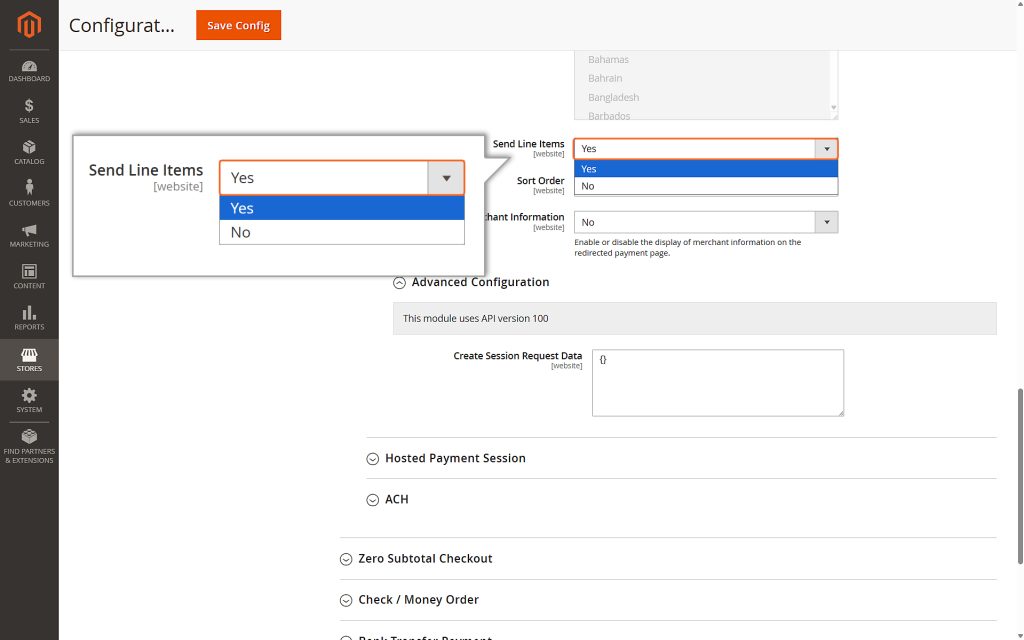Navigate to the Sales section
This screenshot has height=640, width=1024.
(x=29, y=111)
